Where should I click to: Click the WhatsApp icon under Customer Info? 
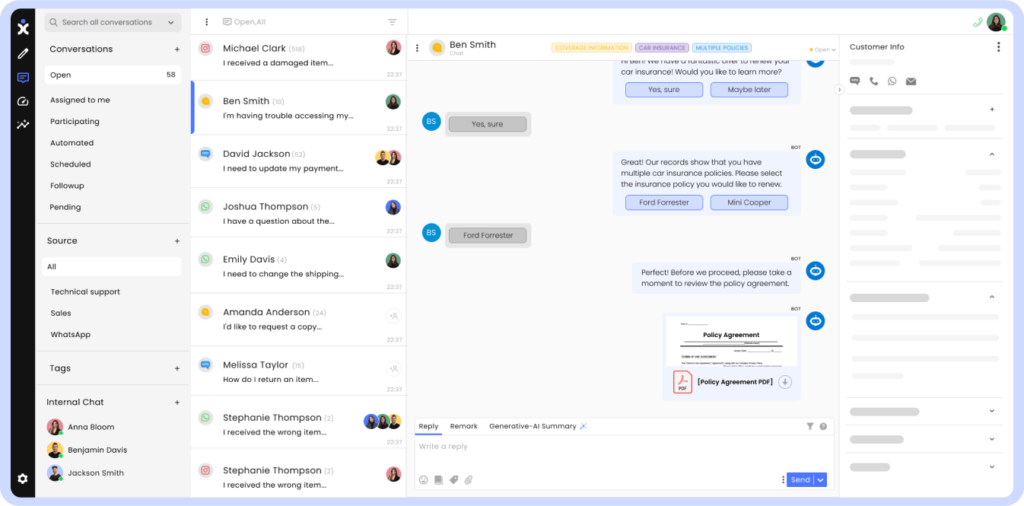coord(892,81)
